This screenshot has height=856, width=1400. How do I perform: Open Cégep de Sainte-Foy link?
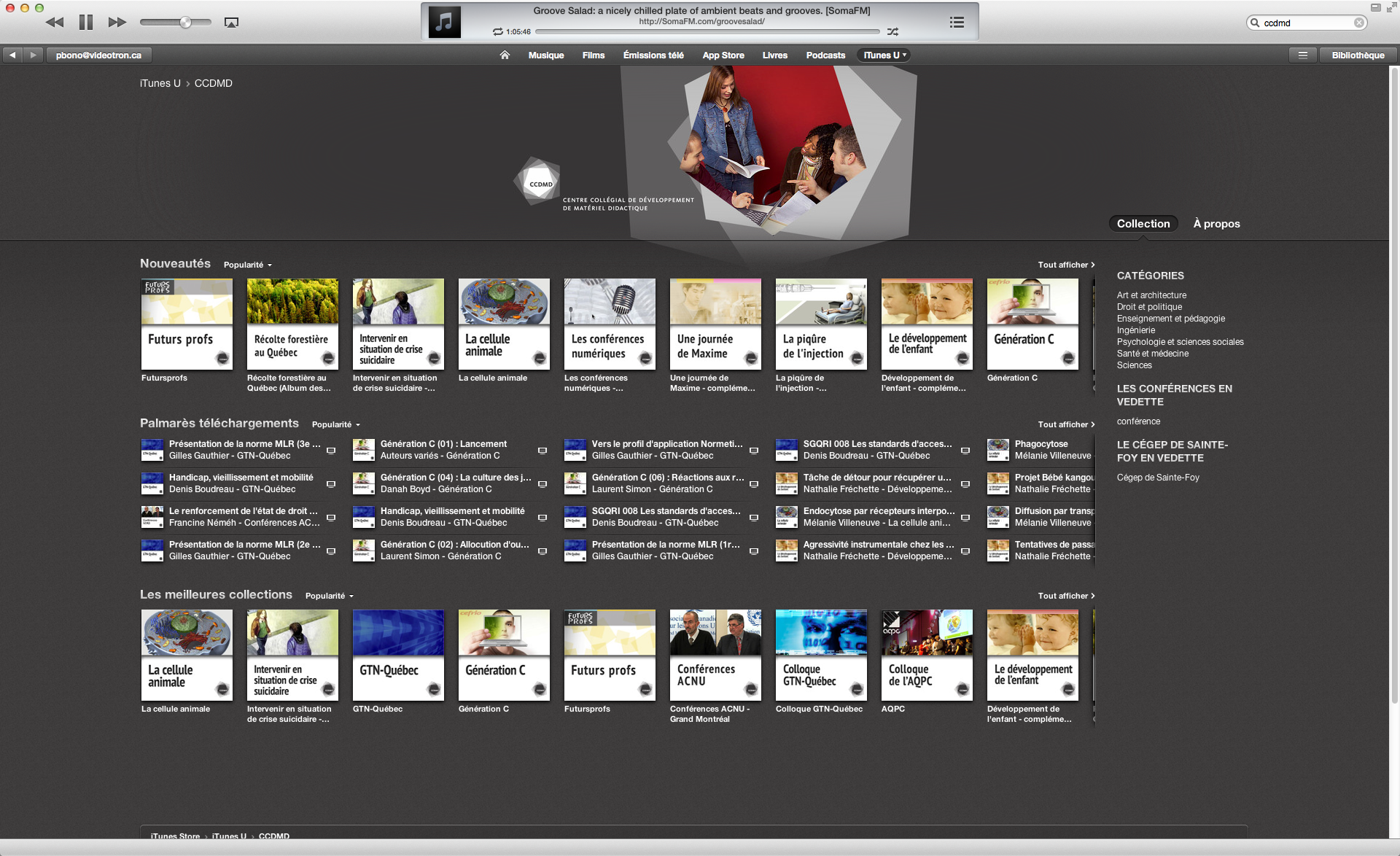click(1158, 478)
